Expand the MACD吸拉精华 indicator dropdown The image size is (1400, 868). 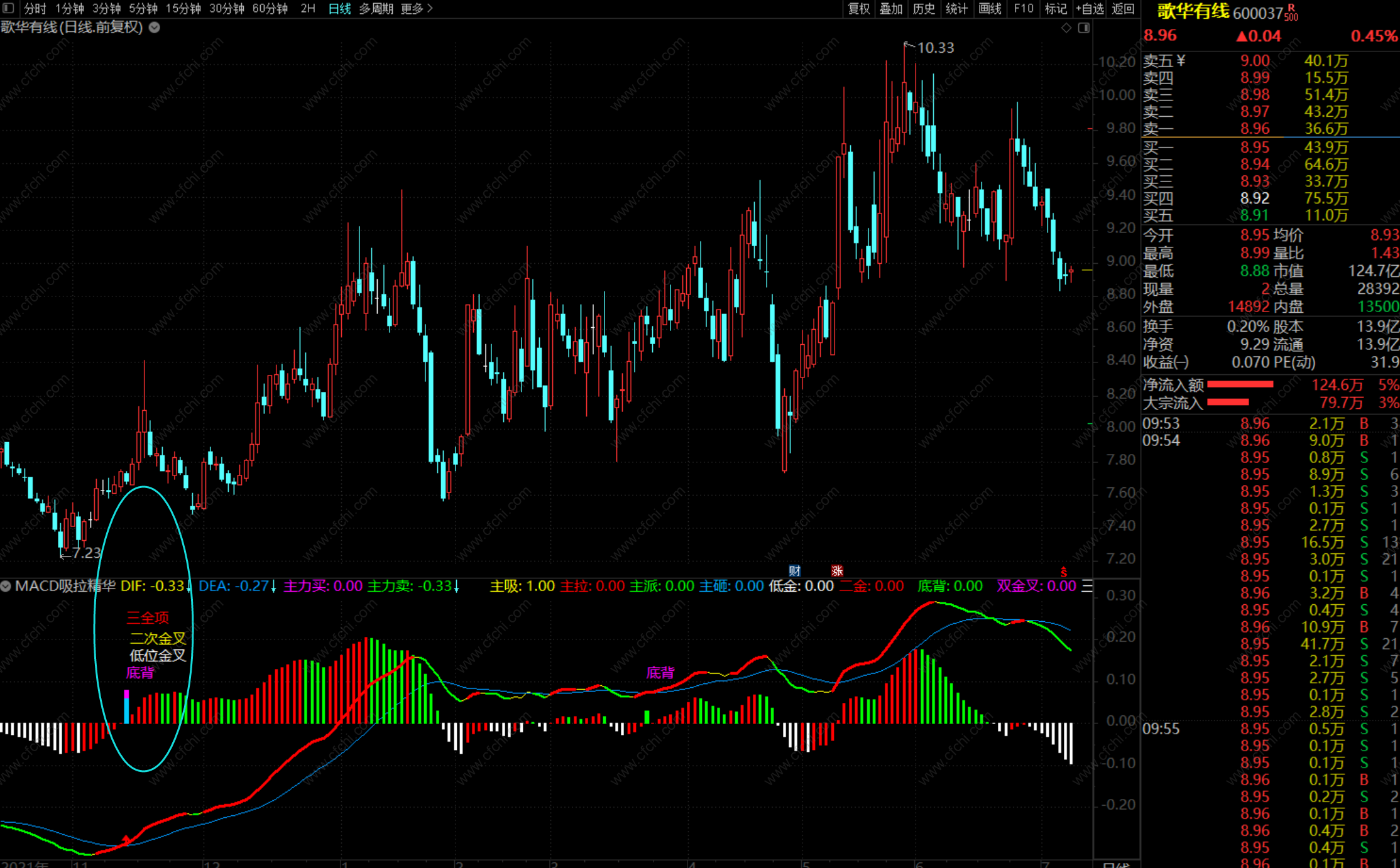click(6, 587)
